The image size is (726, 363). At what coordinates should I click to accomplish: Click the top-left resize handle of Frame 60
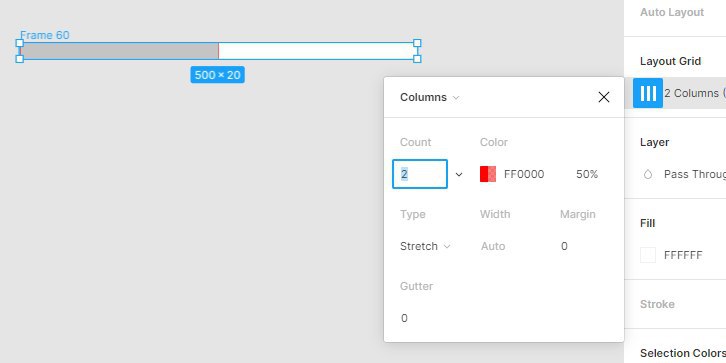(19, 43)
